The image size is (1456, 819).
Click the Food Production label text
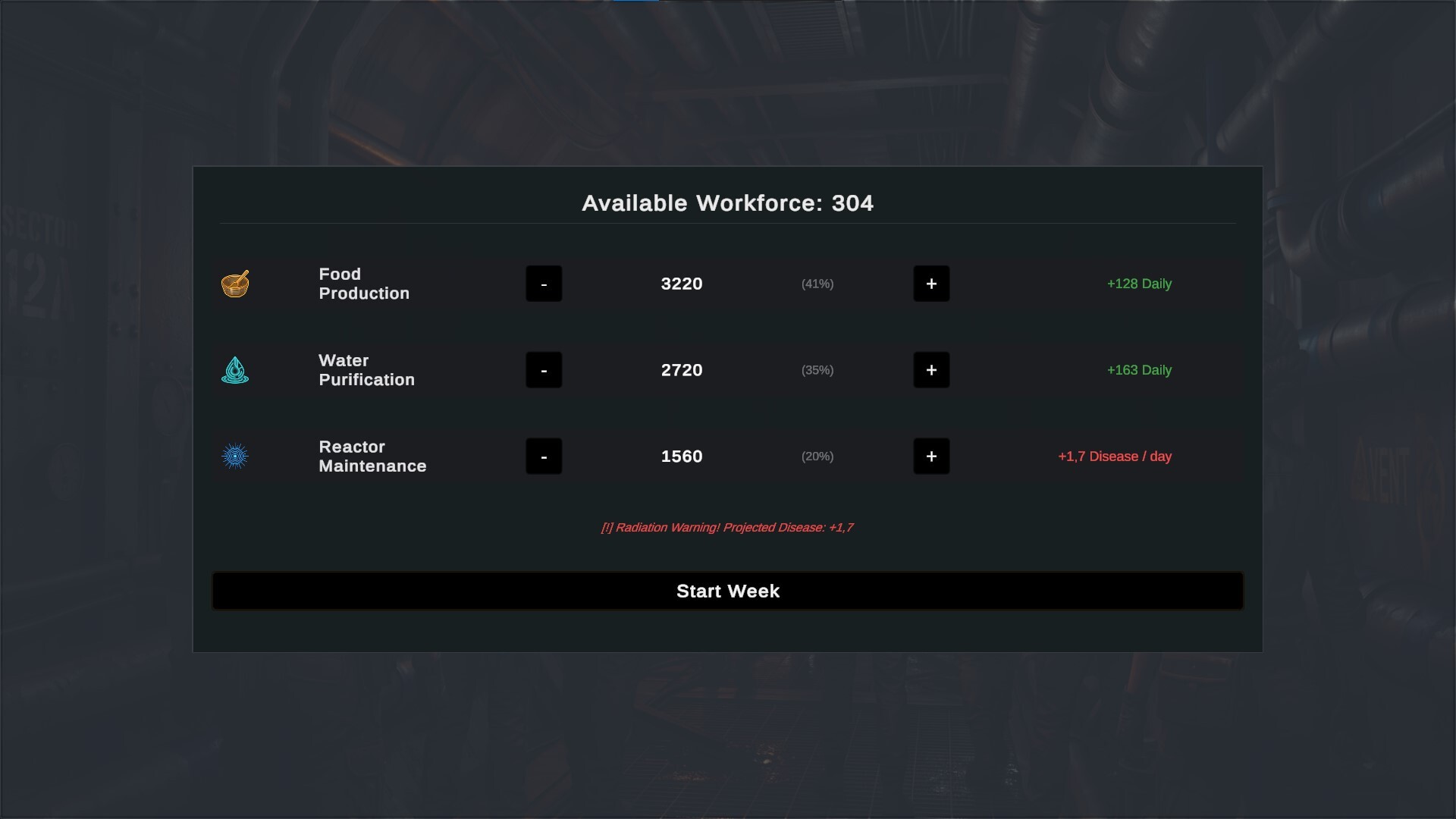click(x=364, y=284)
